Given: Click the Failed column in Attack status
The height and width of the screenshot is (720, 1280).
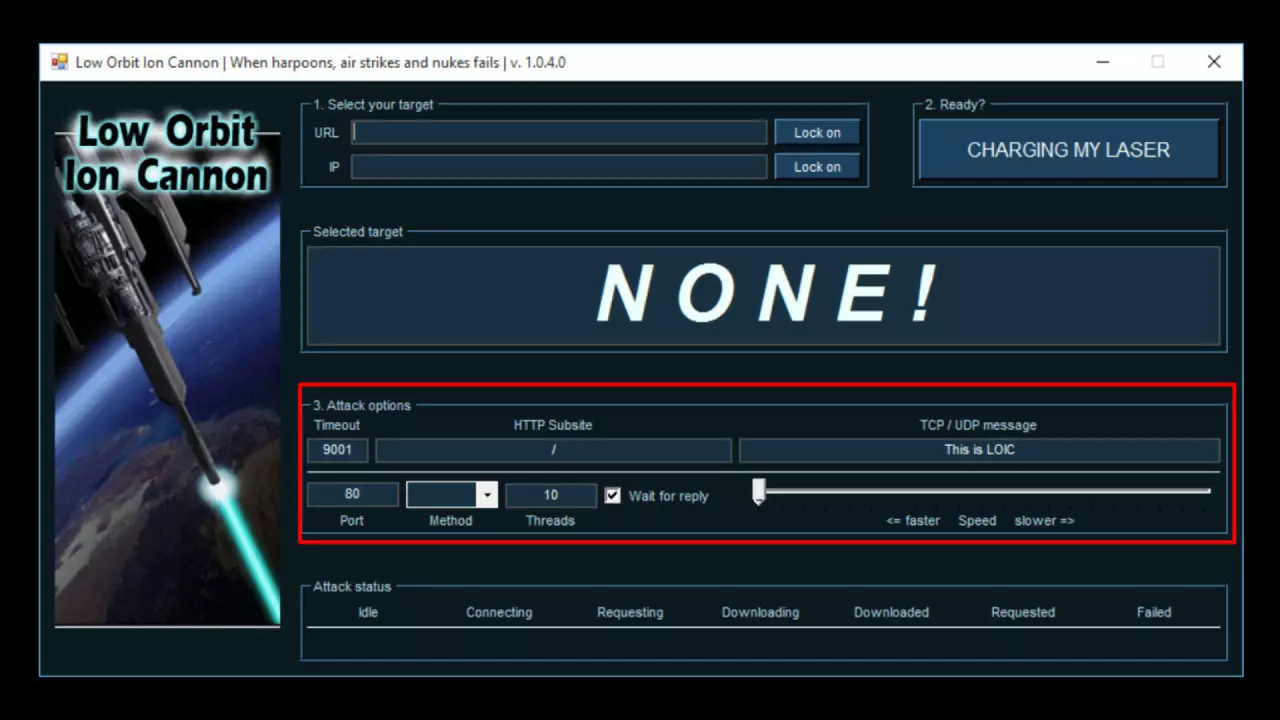Looking at the screenshot, I should pyautogui.click(x=1153, y=612).
